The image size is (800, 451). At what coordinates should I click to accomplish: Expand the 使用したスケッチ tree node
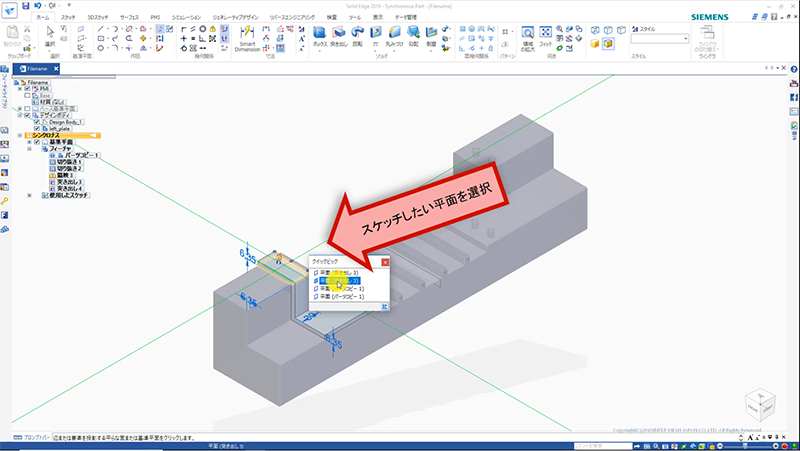(x=29, y=194)
